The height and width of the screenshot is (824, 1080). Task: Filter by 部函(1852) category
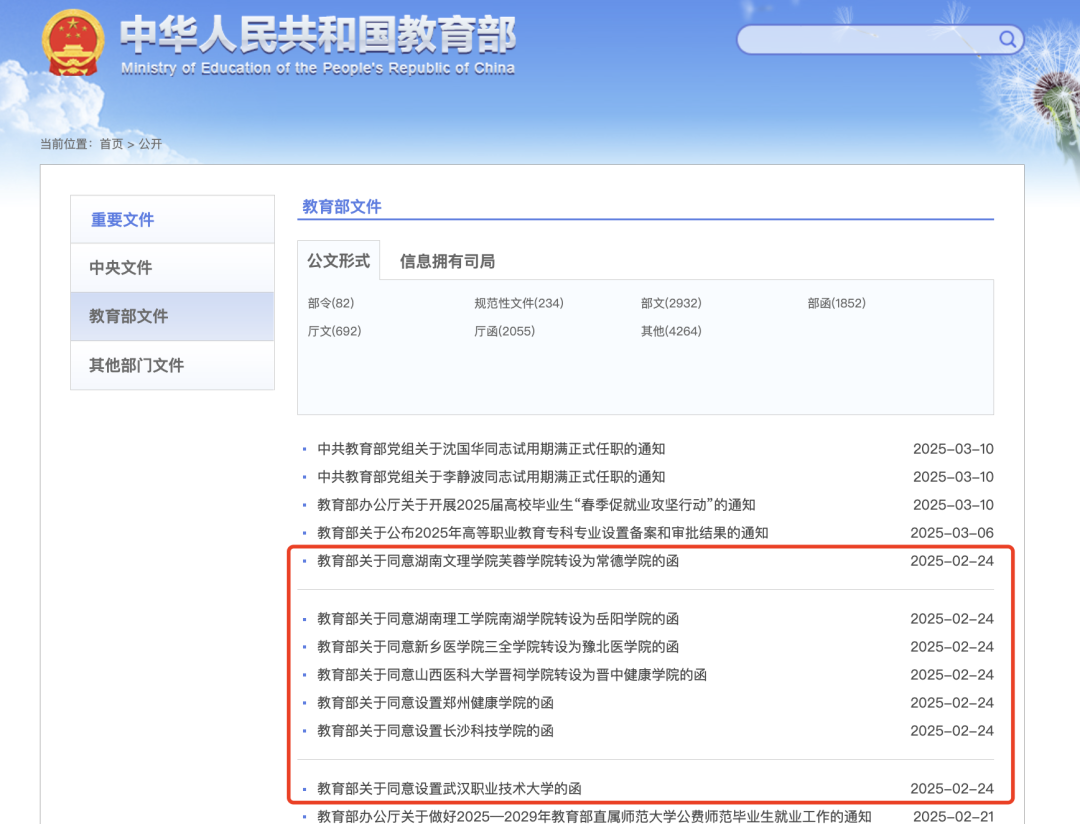[836, 303]
